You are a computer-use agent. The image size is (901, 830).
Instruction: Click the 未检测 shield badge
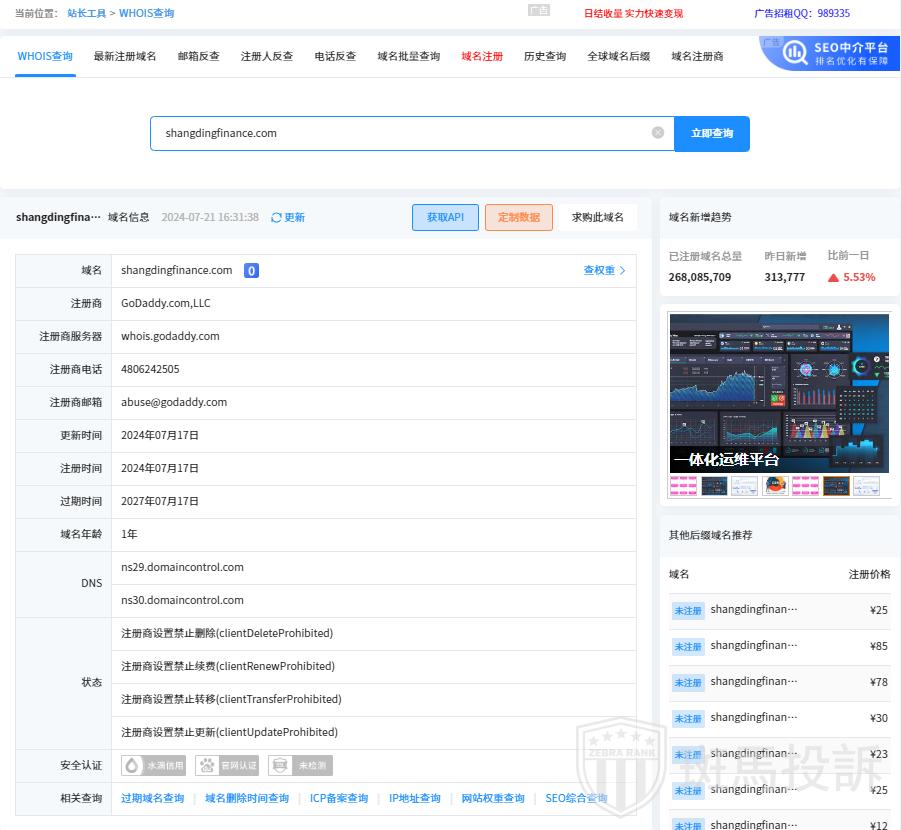pyautogui.click(x=300, y=766)
